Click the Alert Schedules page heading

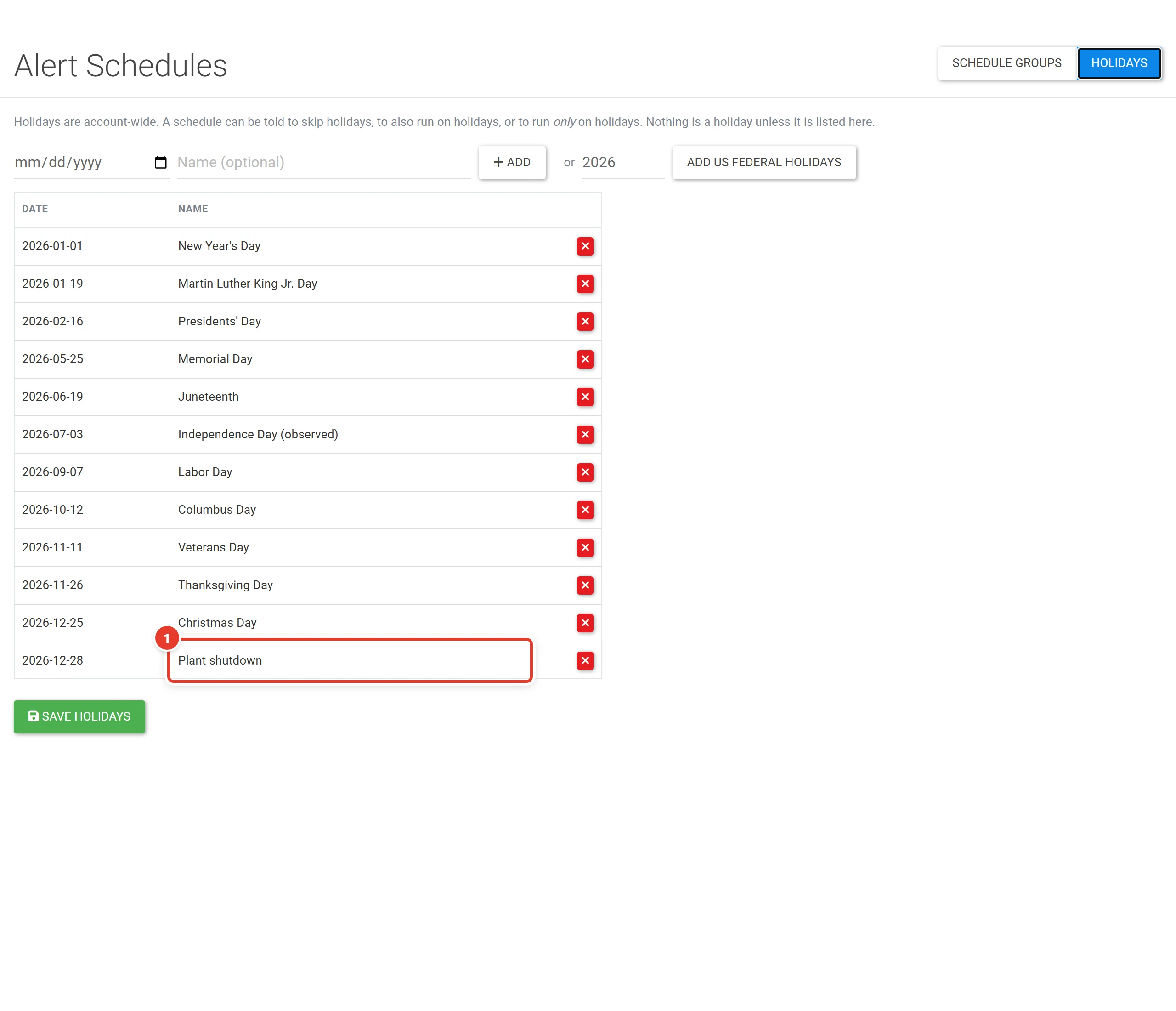121,65
